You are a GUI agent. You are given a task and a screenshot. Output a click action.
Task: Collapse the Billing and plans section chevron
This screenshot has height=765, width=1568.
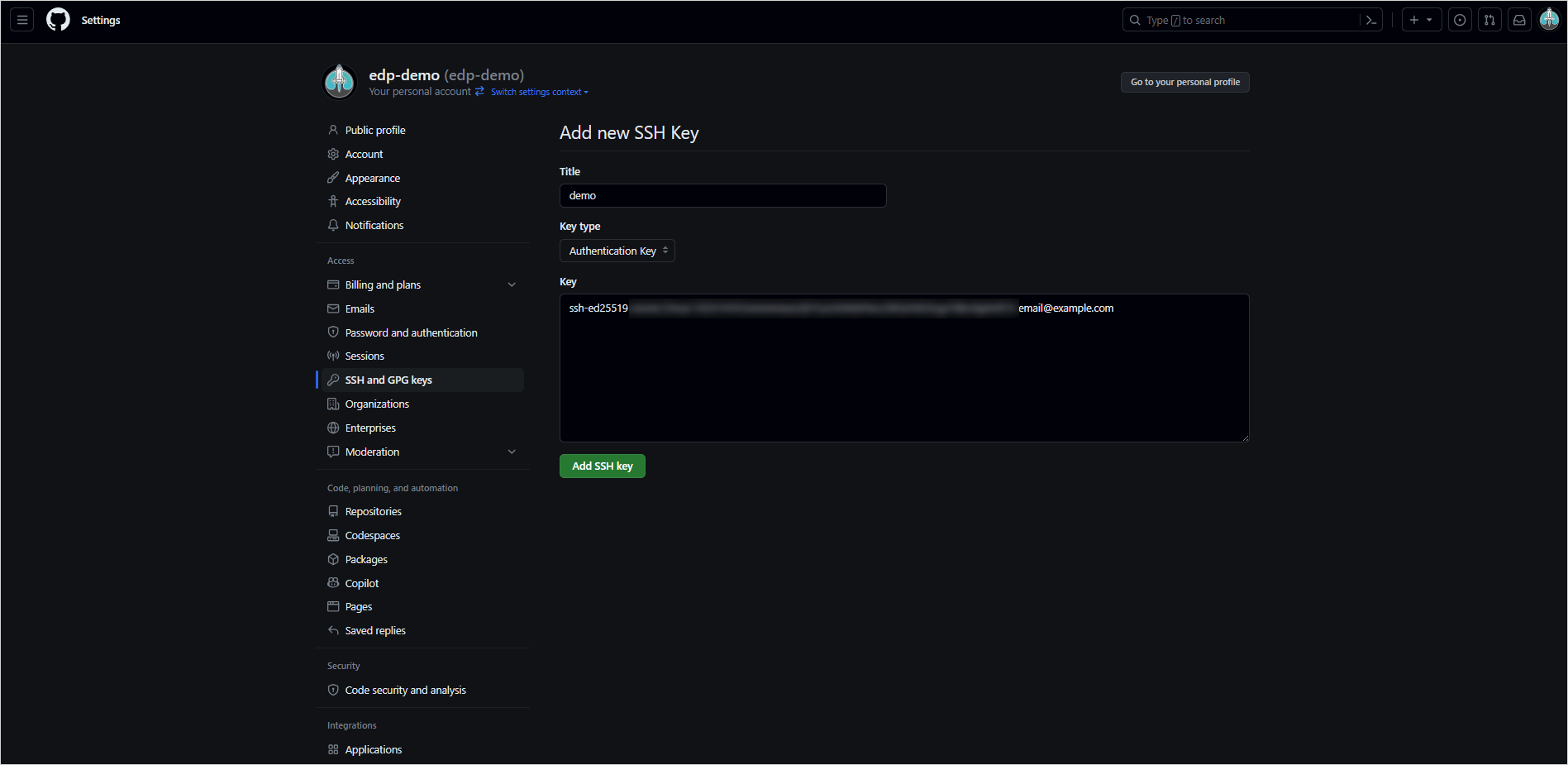click(x=512, y=284)
